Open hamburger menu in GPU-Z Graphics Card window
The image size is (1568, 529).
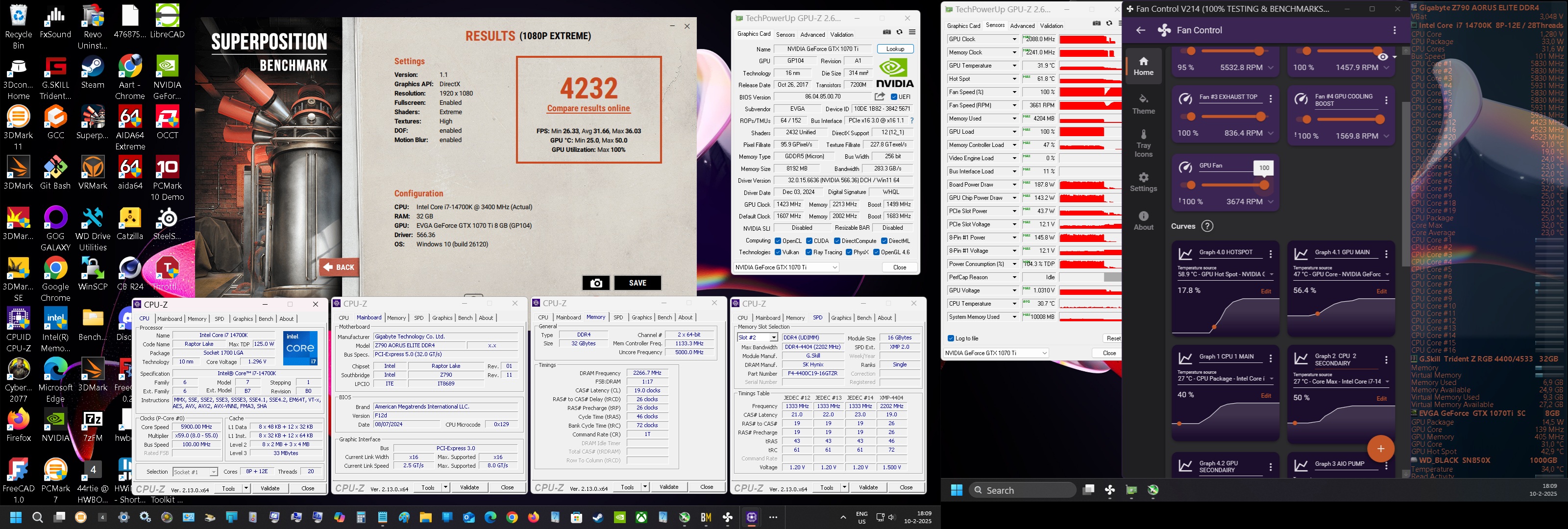point(912,32)
